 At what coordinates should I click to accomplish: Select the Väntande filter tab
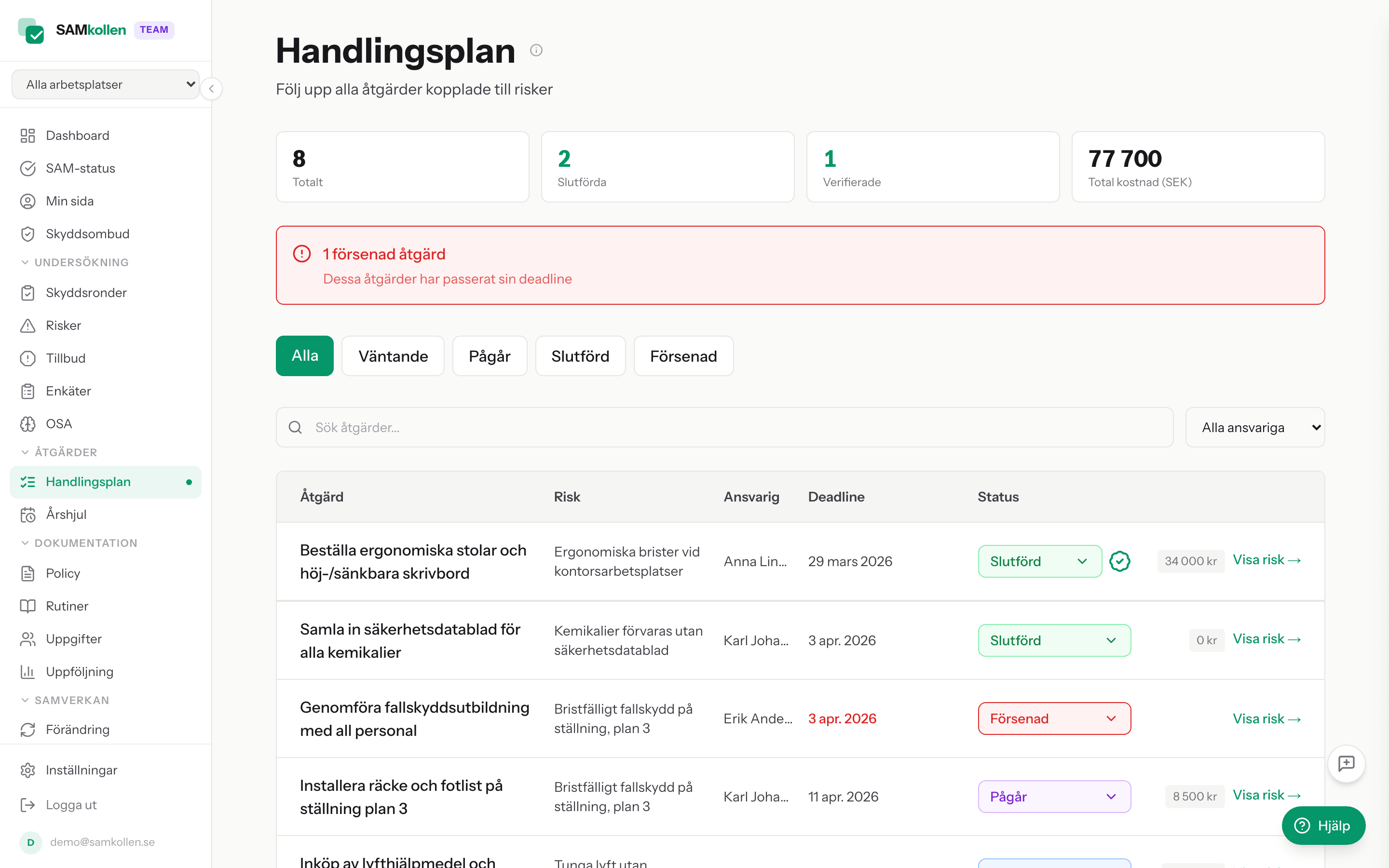point(393,356)
